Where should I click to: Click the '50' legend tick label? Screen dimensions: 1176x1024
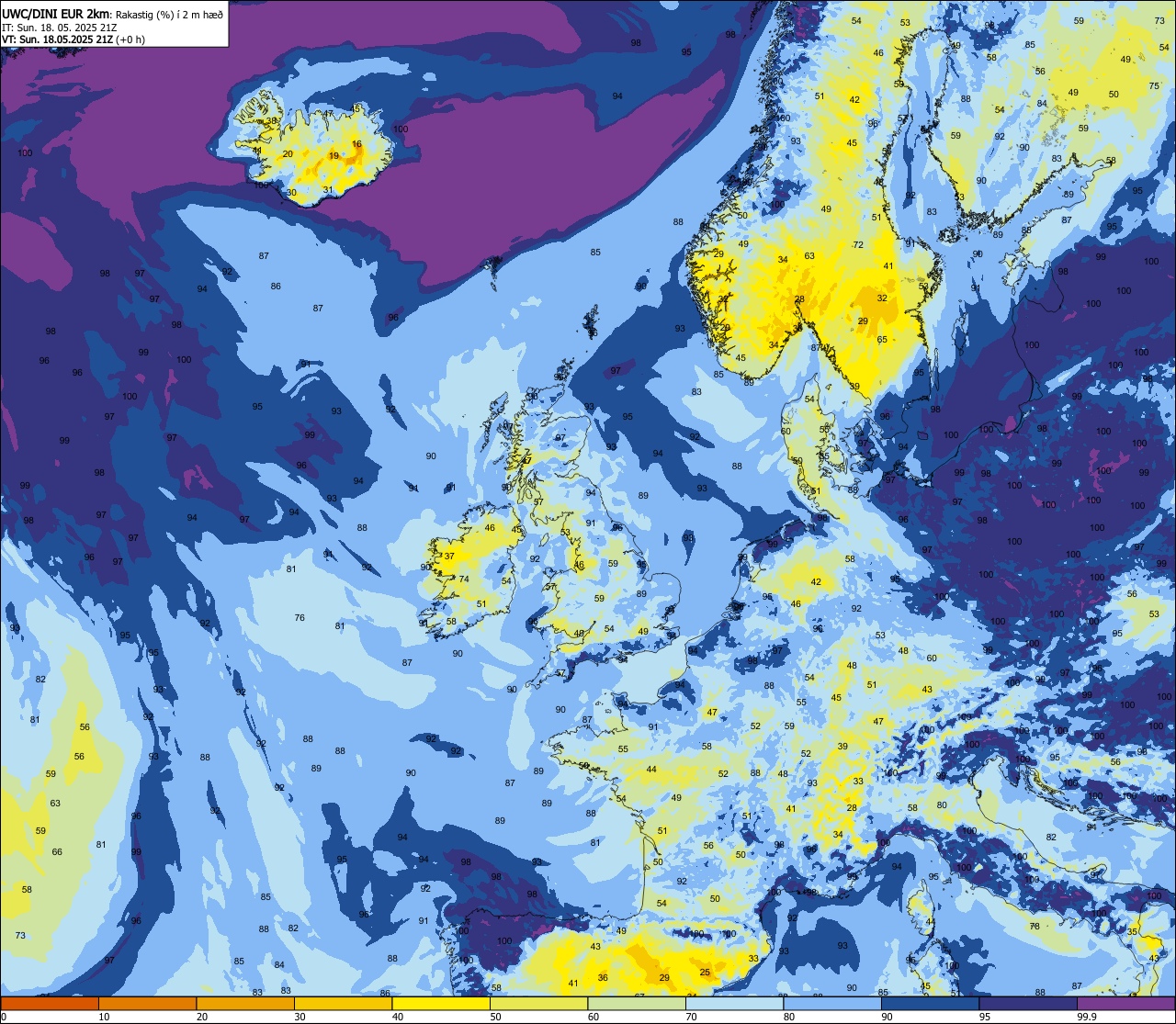[x=495, y=1017]
